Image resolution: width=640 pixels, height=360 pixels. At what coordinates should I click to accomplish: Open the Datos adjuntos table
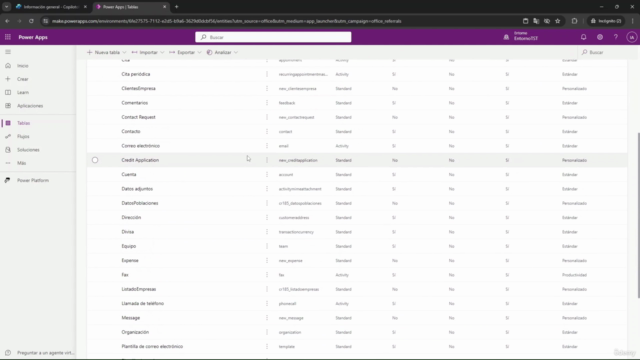point(137,189)
